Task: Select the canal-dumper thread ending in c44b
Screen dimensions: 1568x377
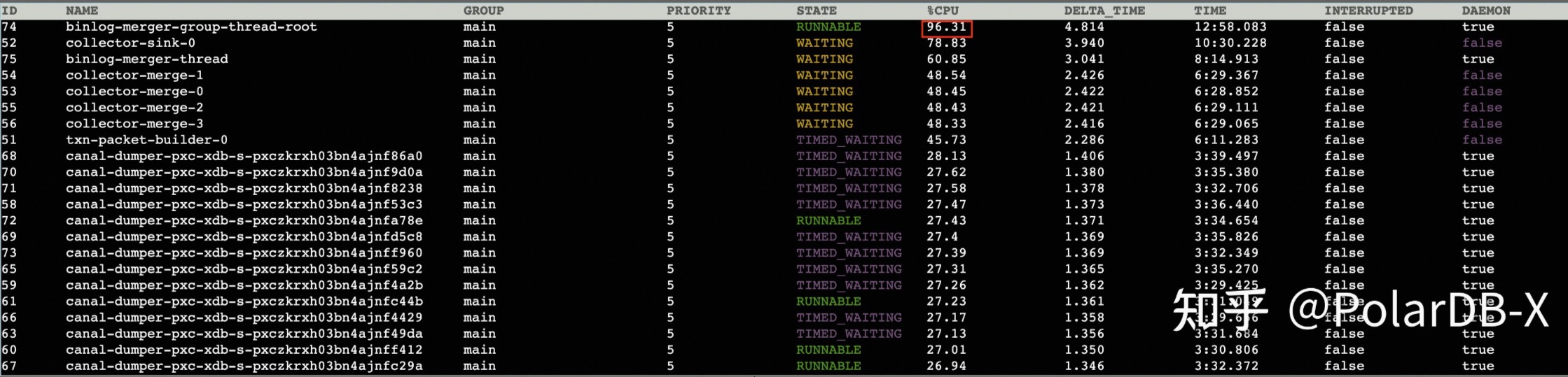Action: tap(244, 301)
